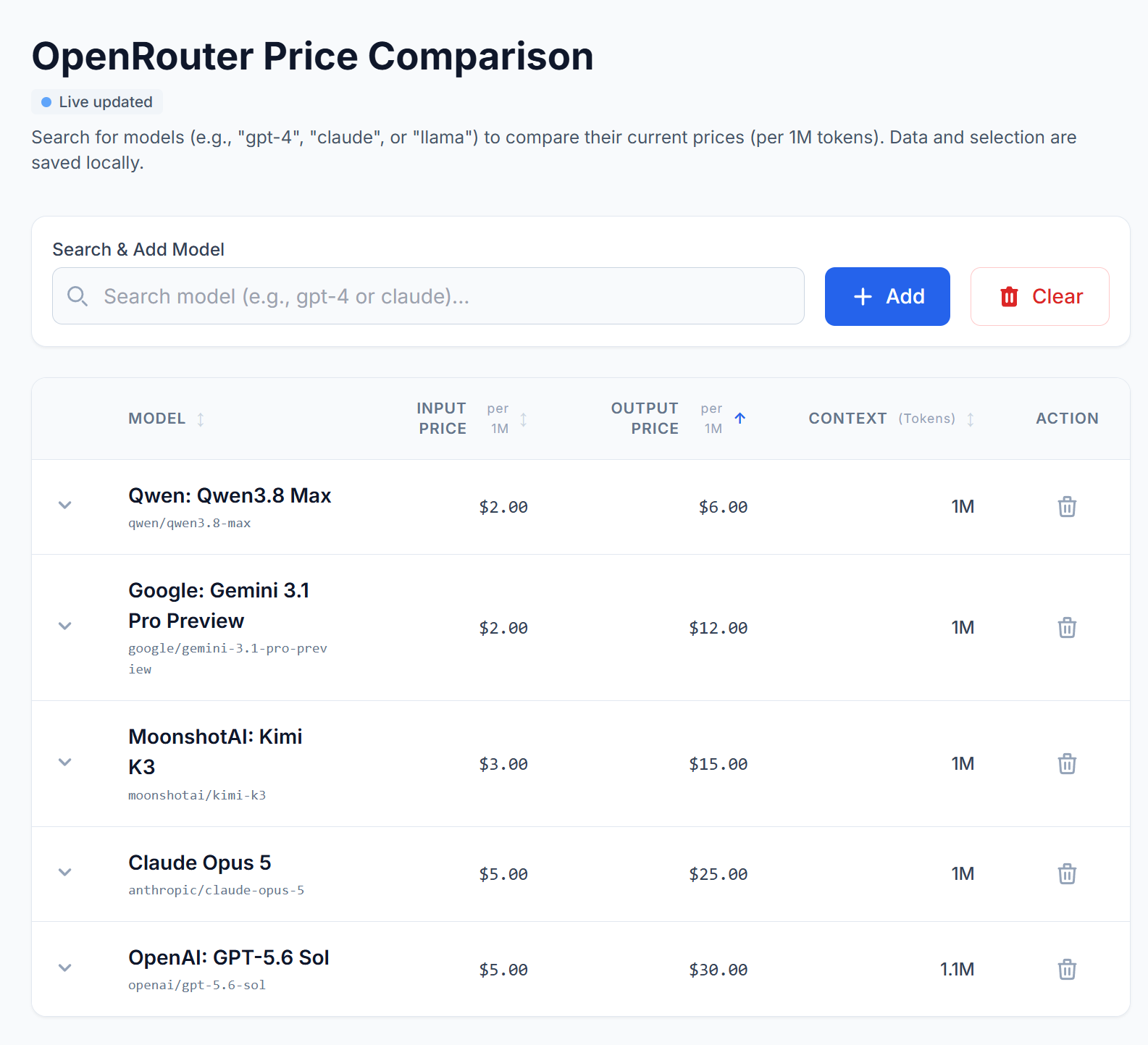Click the moonshotai/kimi-k3 model ID
The height and width of the screenshot is (1045, 1148).
coord(197,795)
